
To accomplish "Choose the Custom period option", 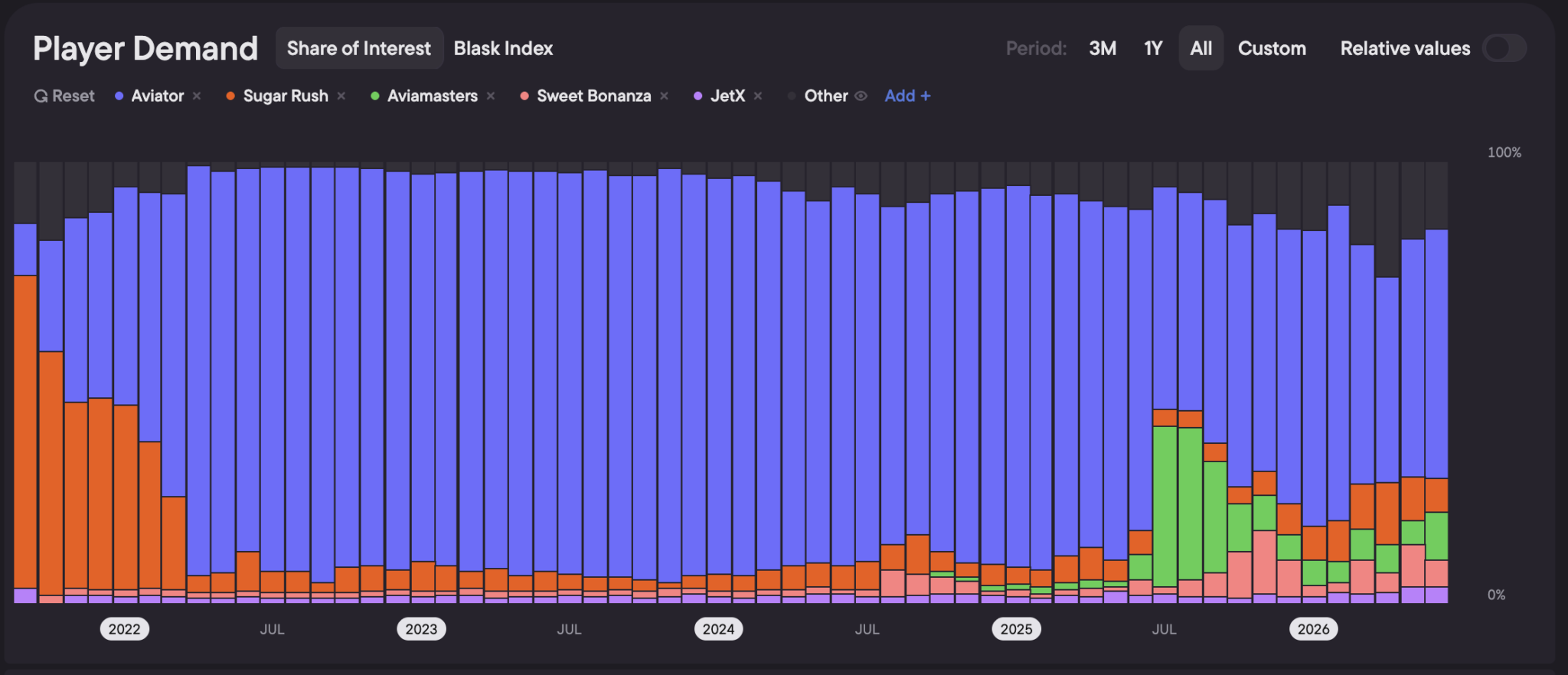I will 1272,48.
